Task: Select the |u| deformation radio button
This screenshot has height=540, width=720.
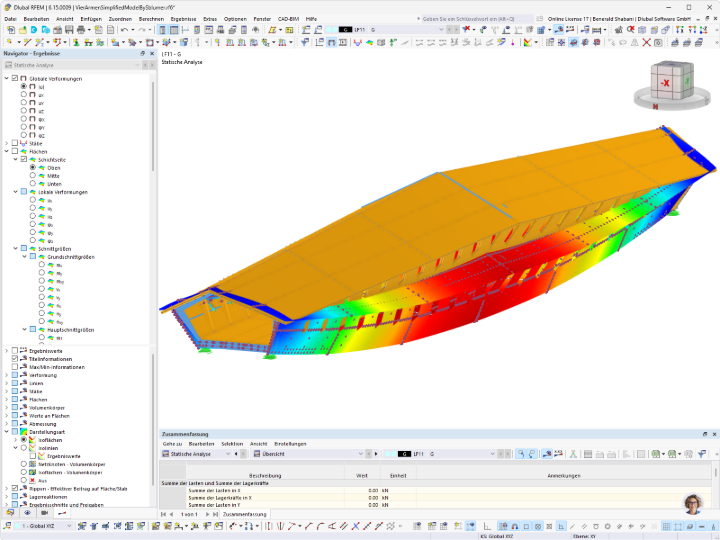Action: (23, 86)
